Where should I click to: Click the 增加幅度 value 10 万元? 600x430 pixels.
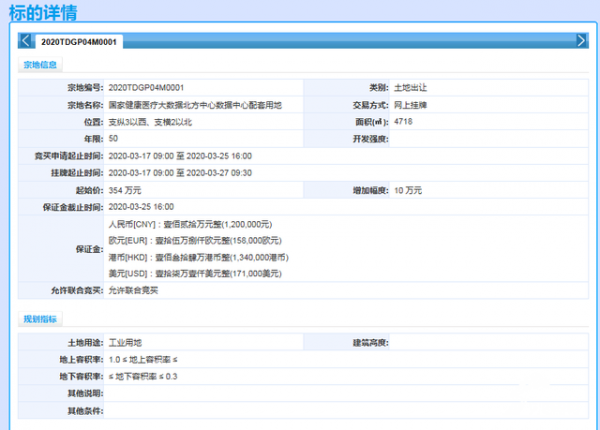(408, 189)
